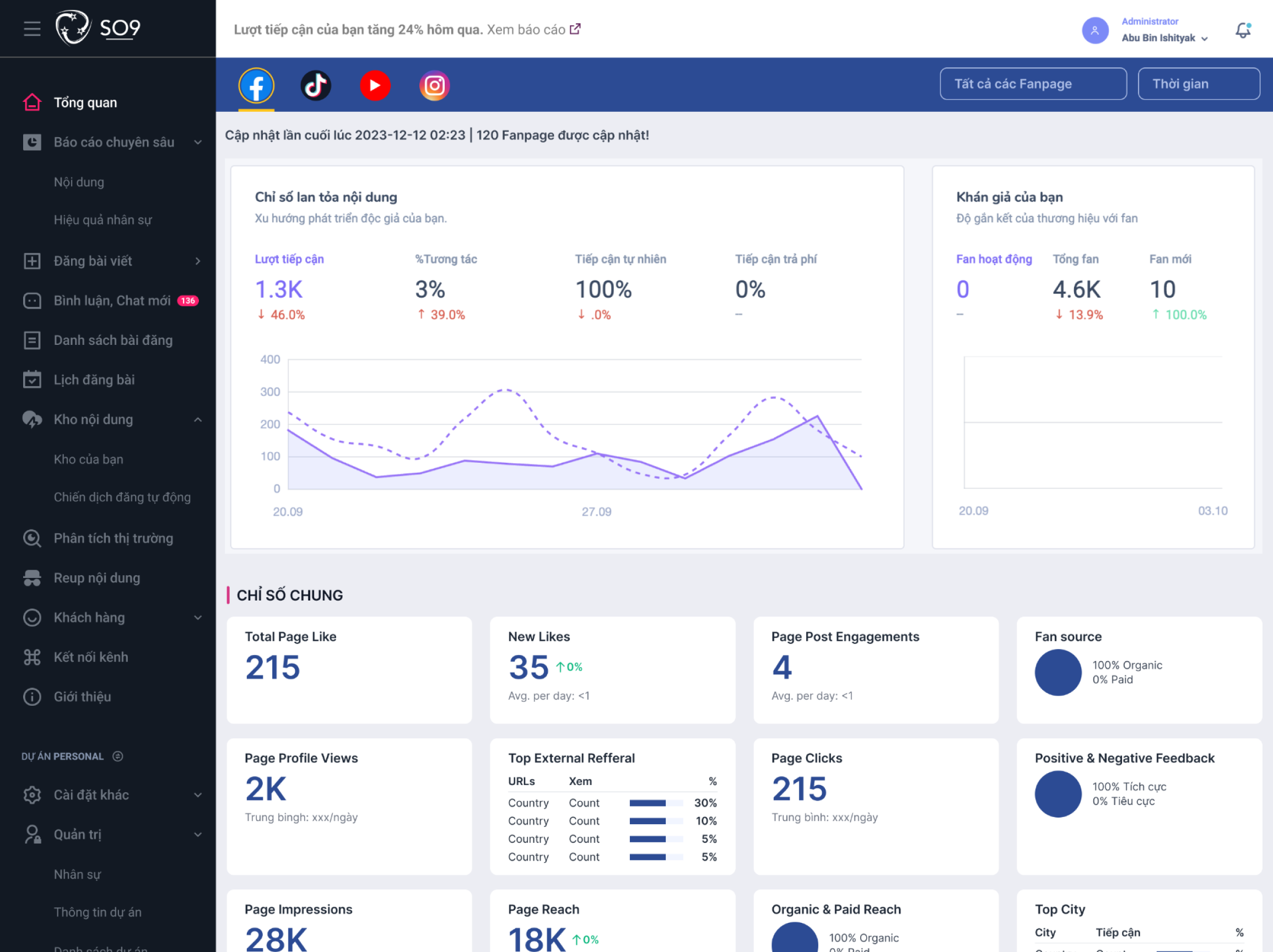Click the Reup nội dung spy icon
Viewport: 1273px width, 952px height.
(x=32, y=578)
